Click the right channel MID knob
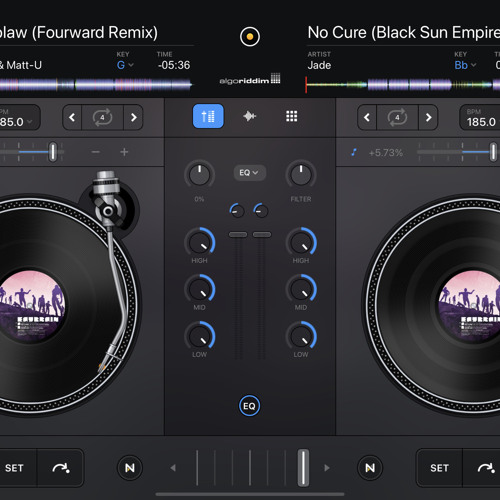 coord(301,289)
